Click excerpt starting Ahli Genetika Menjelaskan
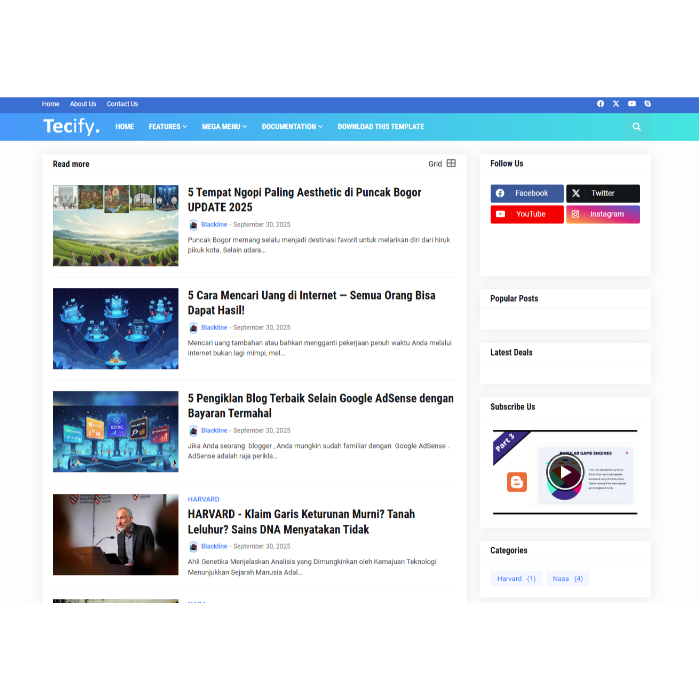 (x=312, y=567)
